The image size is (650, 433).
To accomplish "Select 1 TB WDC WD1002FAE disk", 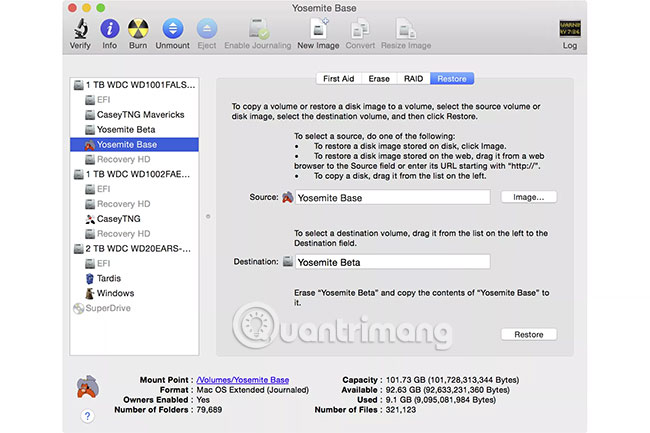I will pyautogui.click(x=134, y=174).
